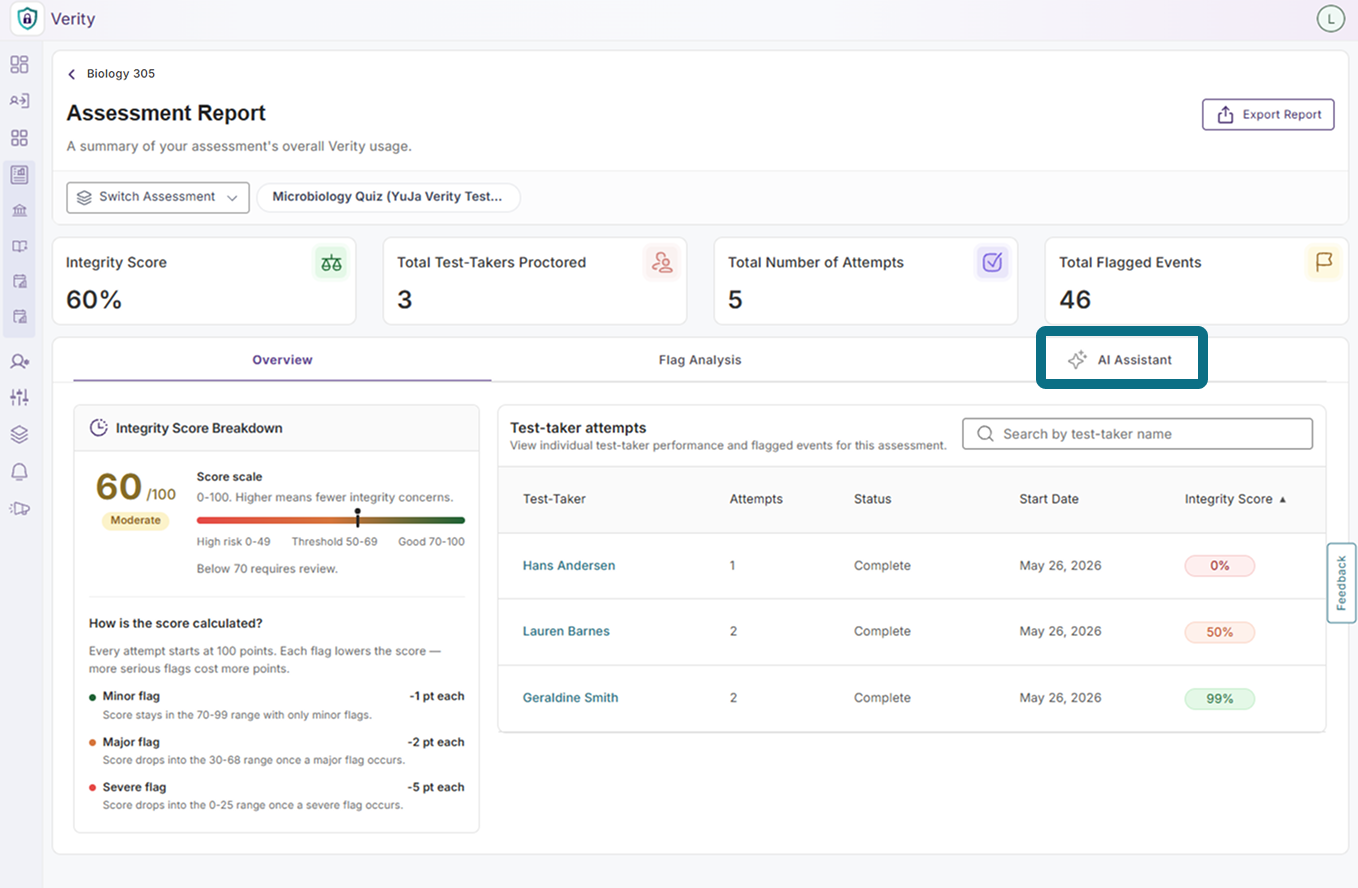Click the Total Flagged Events flag icon
Screen dimensions: 1358x888
[1324, 263]
